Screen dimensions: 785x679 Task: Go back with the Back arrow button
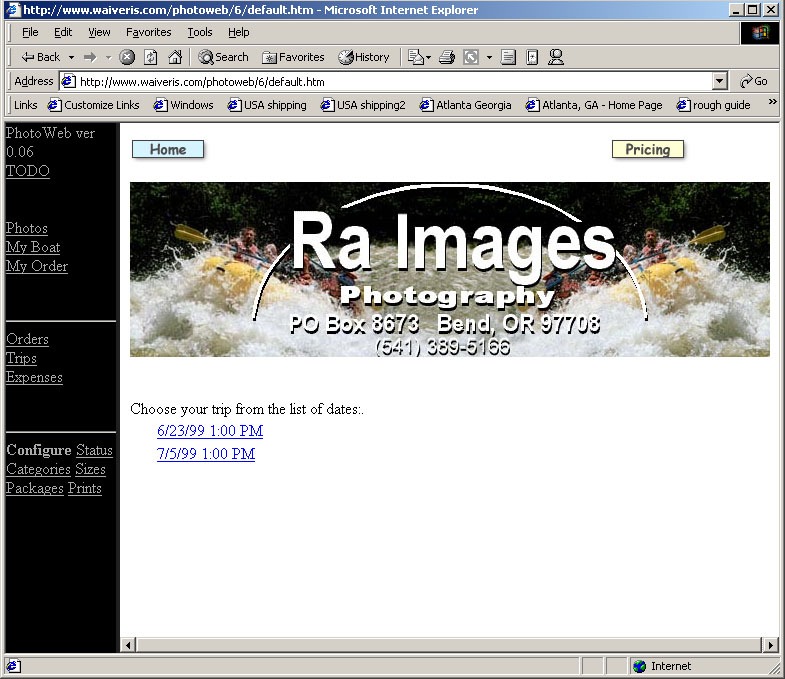click(40, 57)
